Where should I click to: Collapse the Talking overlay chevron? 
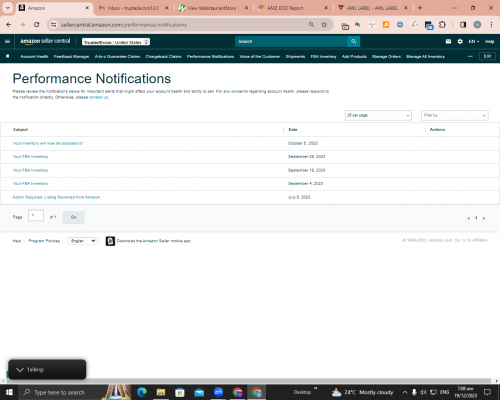pyautogui.click(x=20, y=370)
